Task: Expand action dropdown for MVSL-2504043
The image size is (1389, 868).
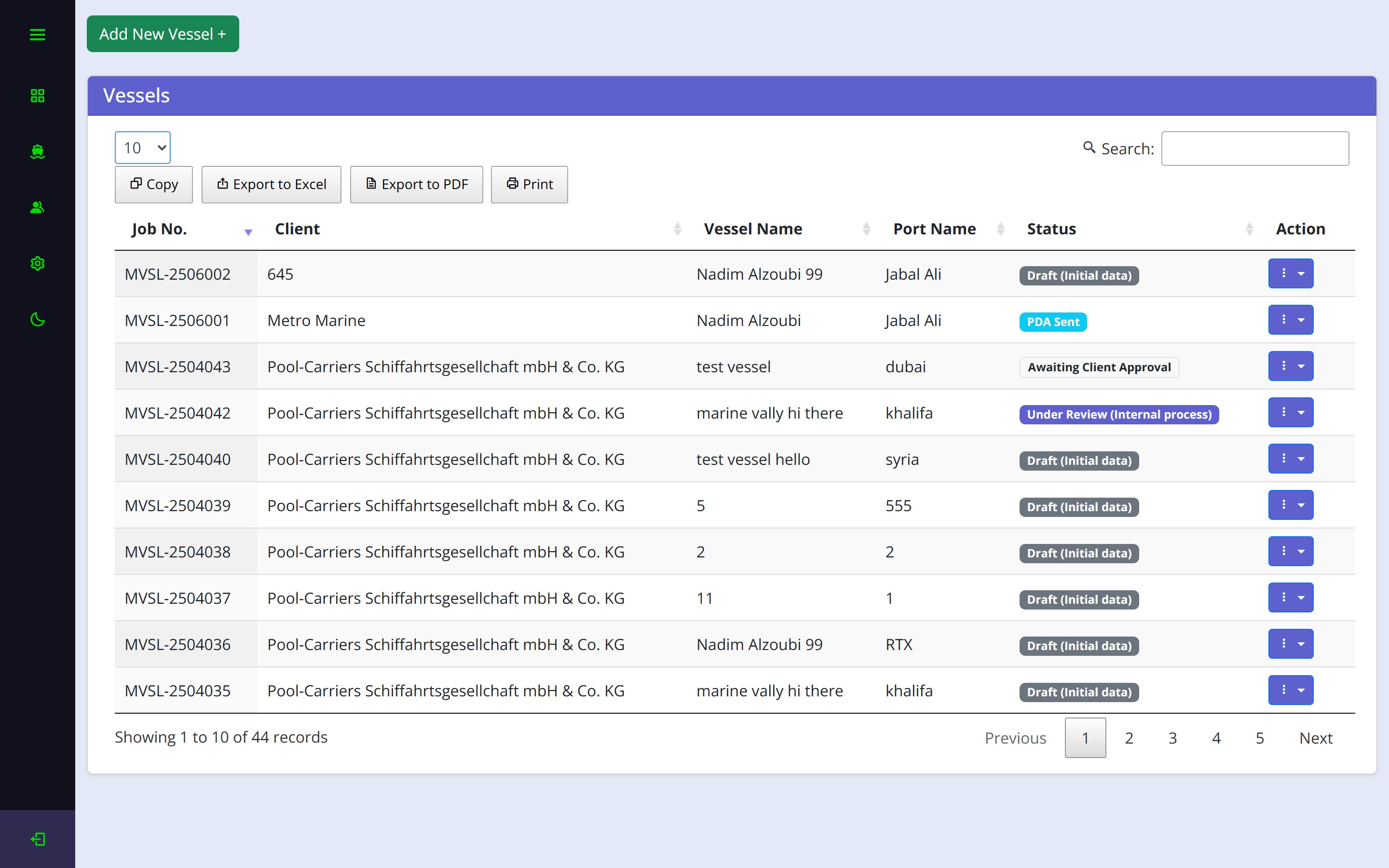Action: coord(1290,366)
